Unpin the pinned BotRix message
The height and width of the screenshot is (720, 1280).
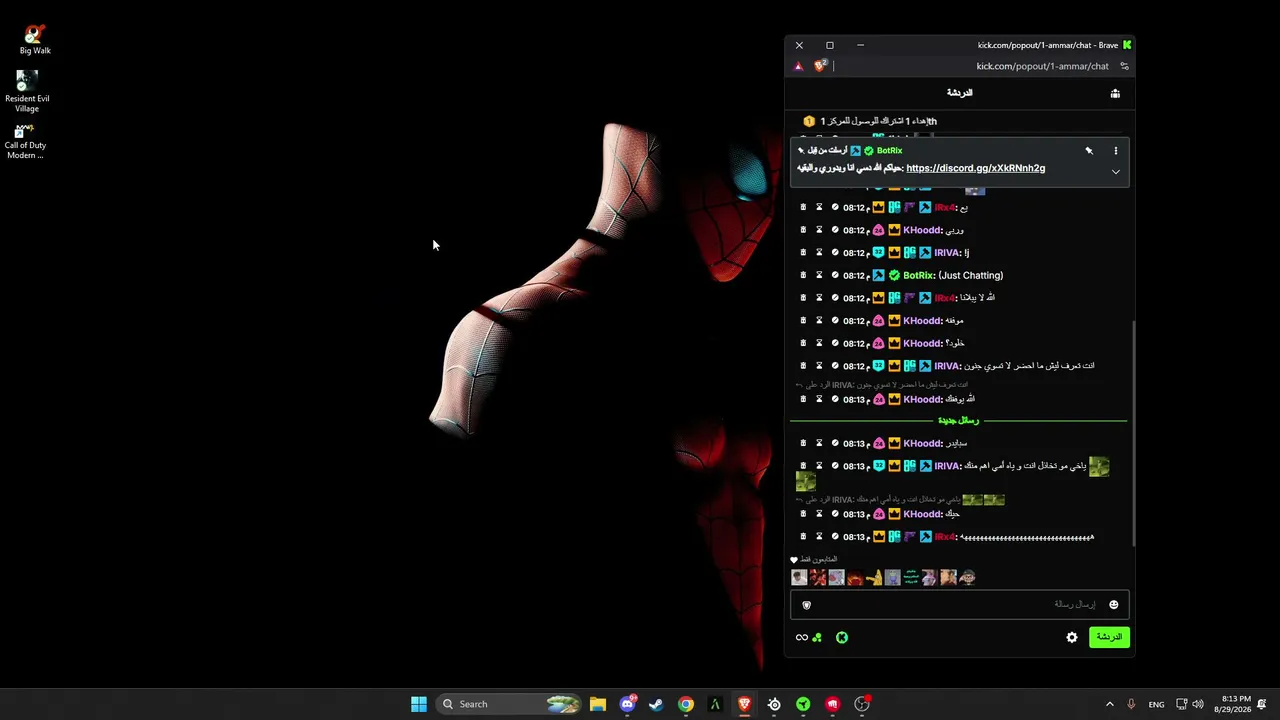click(x=1089, y=151)
